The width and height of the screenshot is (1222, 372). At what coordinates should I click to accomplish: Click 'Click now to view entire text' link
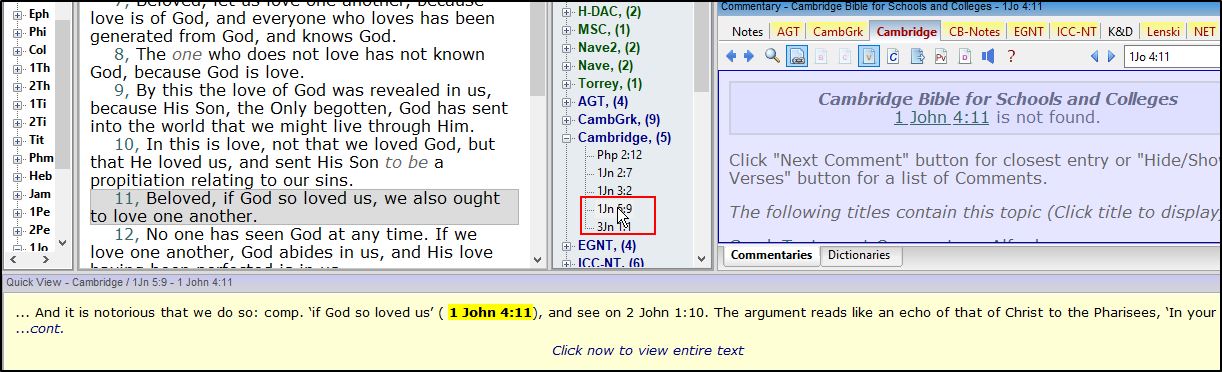point(648,350)
